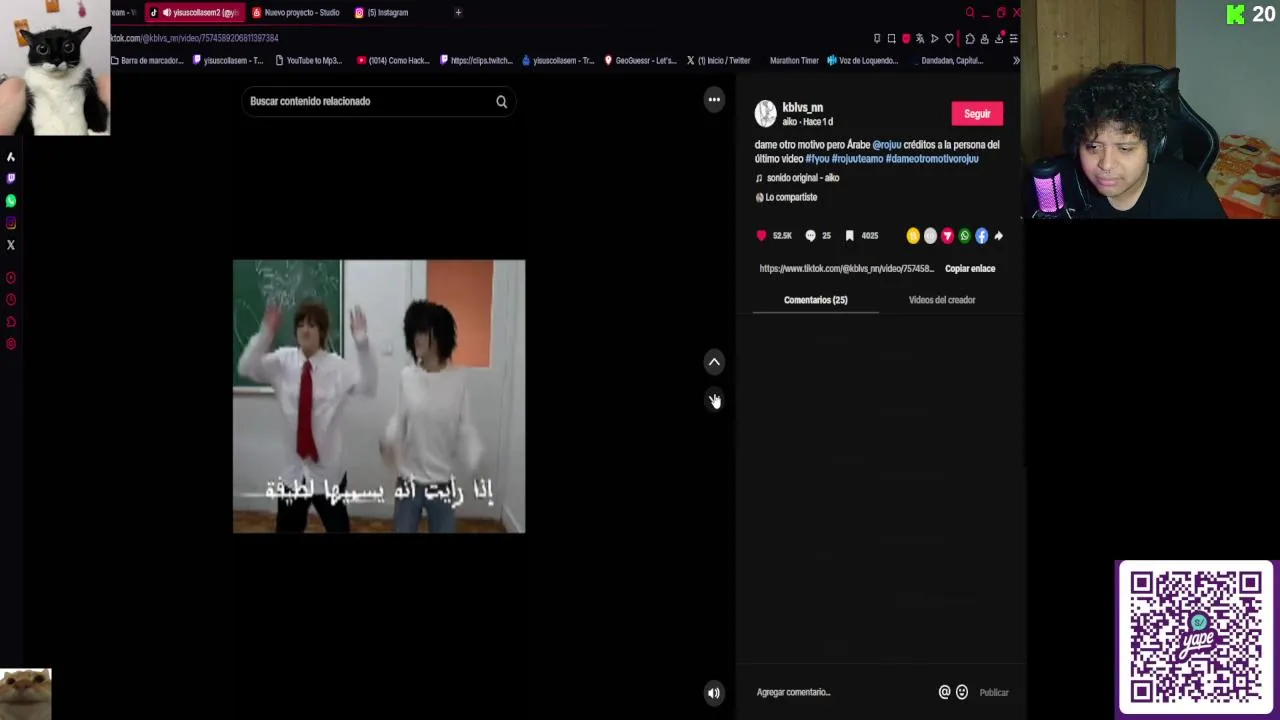Open the Voz de Loquendo bookmark
1280x720 pixels.
(863, 60)
